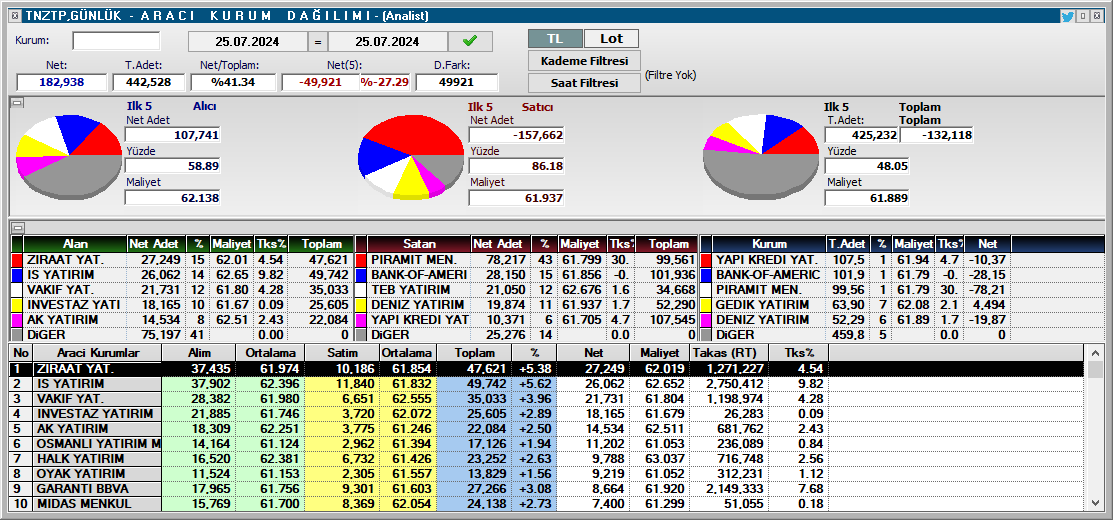The image size is (1113, 520).
Task: Select VAKIF YAT. row in bottom table
Action: pos(547,399)
